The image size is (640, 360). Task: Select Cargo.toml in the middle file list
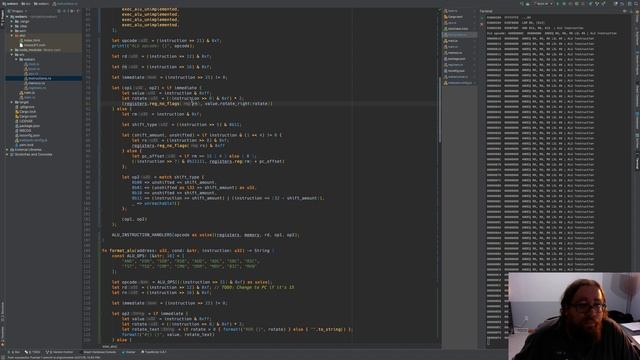pos(455,17)
